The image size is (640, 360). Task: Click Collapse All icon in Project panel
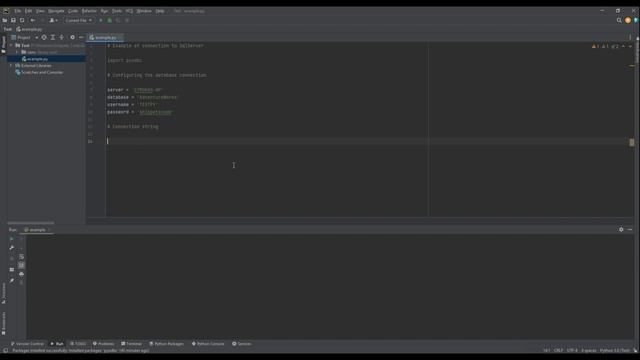point(62,38)
